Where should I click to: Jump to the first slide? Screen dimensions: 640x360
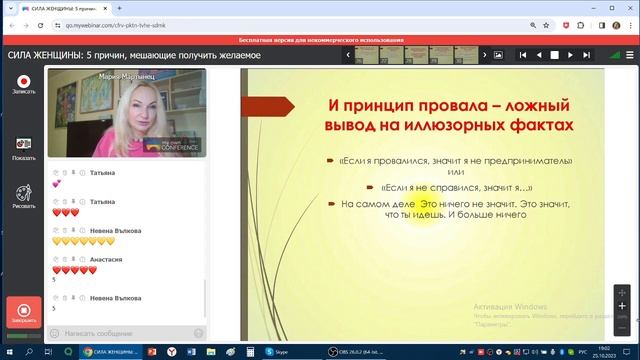(523, 55)
